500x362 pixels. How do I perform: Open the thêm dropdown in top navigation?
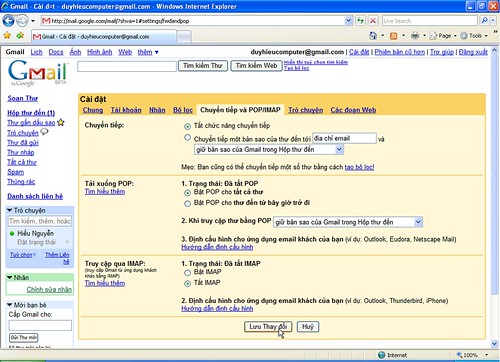coord(148,52)
